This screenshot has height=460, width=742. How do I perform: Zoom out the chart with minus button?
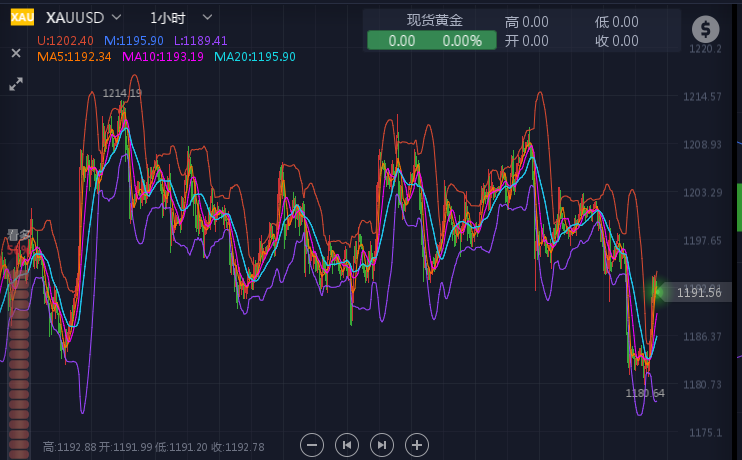coord(312,444)
